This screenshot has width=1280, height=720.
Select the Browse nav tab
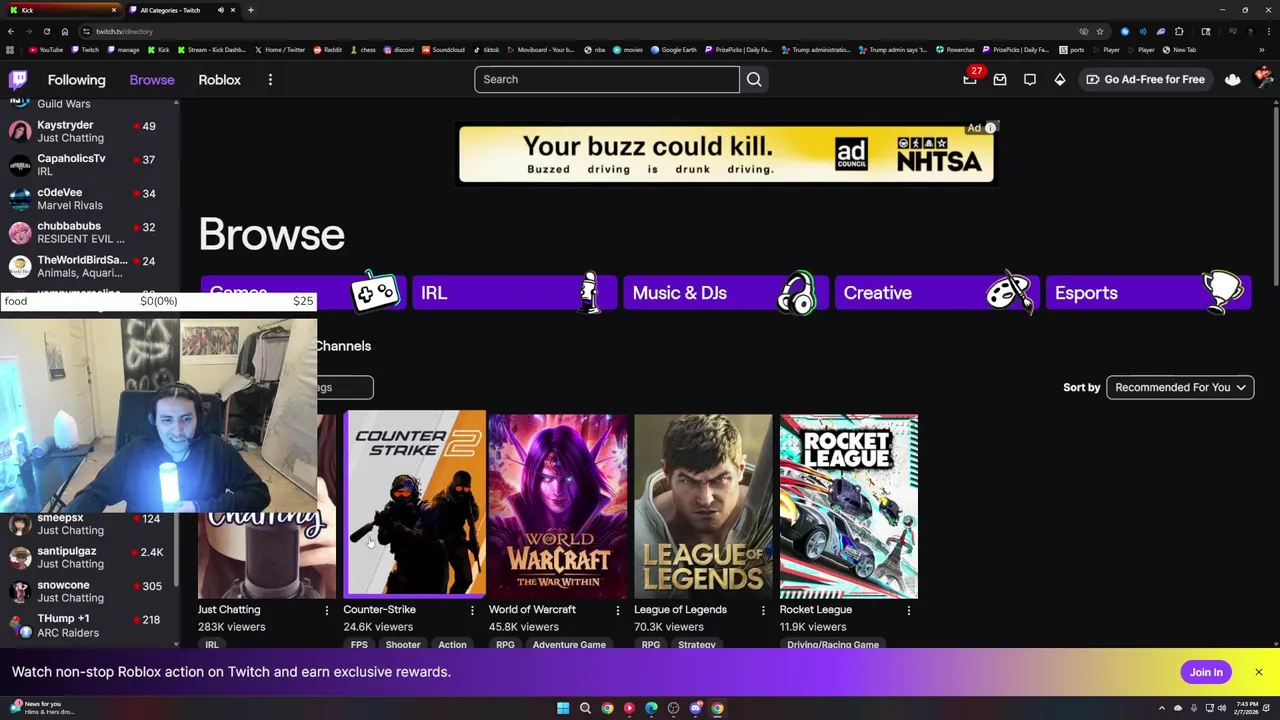[152, 80]
